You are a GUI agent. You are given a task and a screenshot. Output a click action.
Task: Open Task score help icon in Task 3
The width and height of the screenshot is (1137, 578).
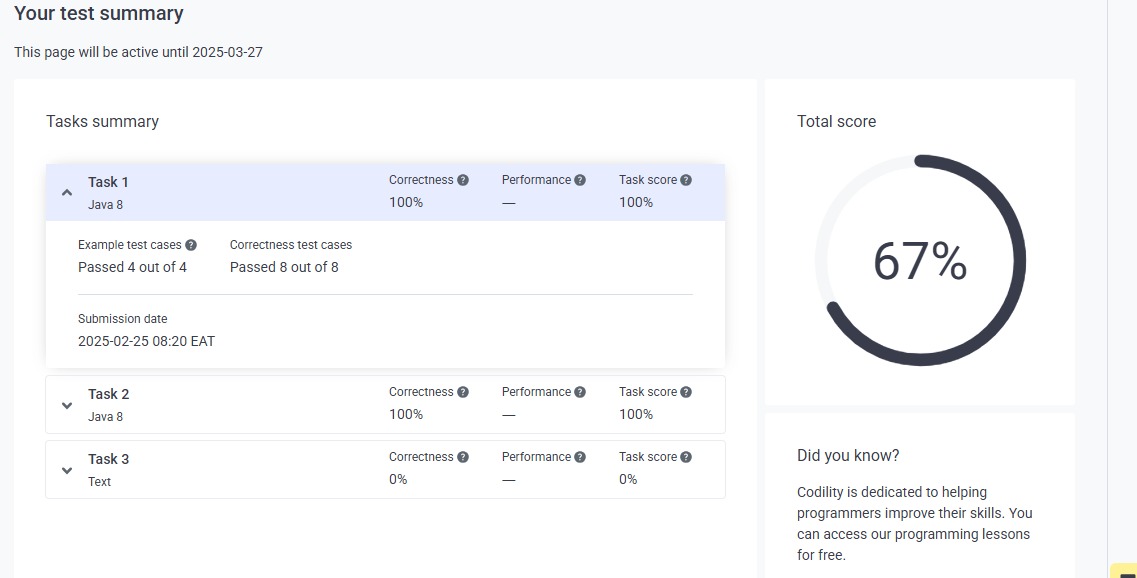pyautogui.click(x=686, y=457)
